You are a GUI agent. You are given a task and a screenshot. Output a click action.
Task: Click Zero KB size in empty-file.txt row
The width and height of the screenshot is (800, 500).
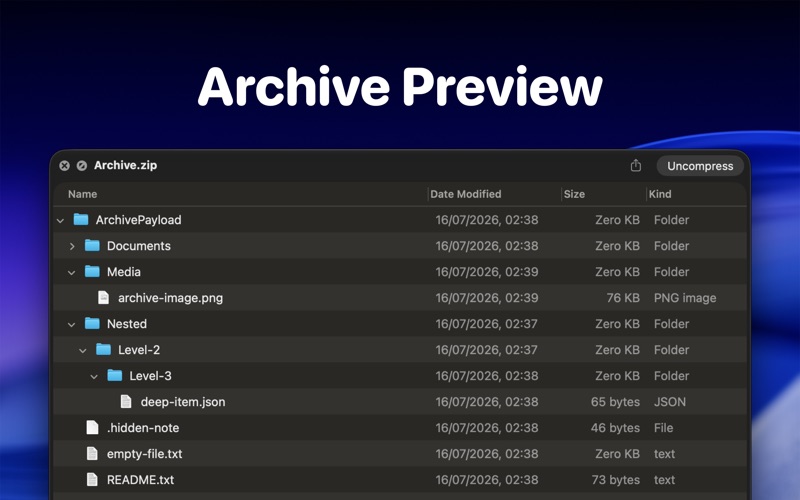[x=617, y=454]
